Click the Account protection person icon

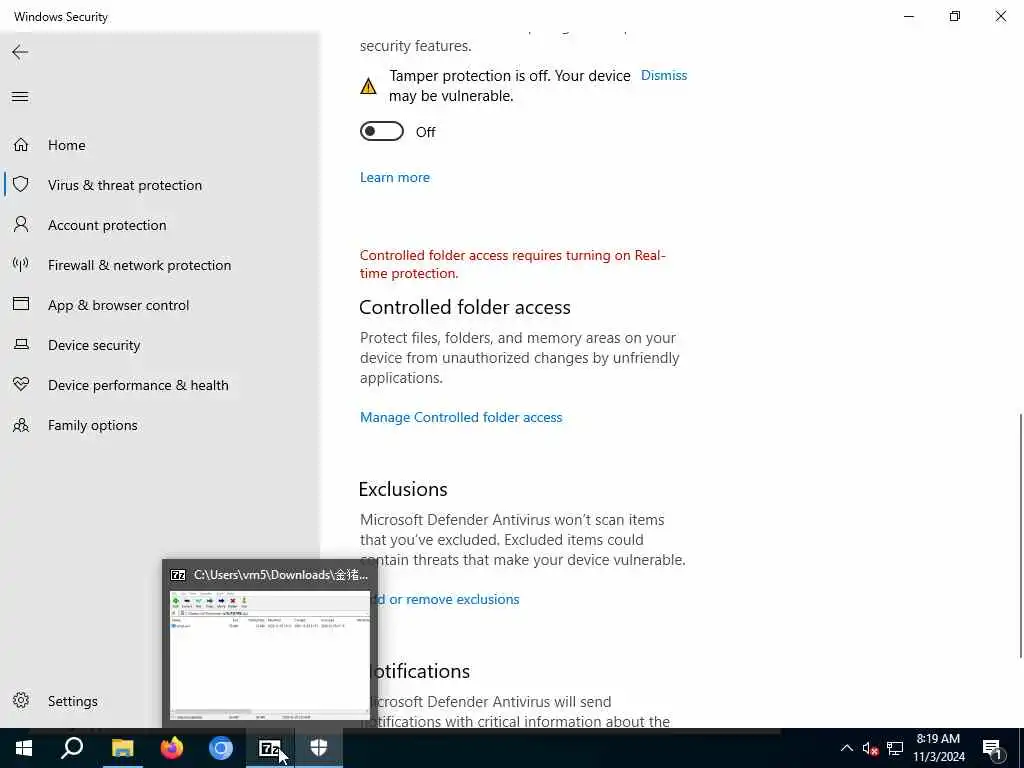[21, 225]
